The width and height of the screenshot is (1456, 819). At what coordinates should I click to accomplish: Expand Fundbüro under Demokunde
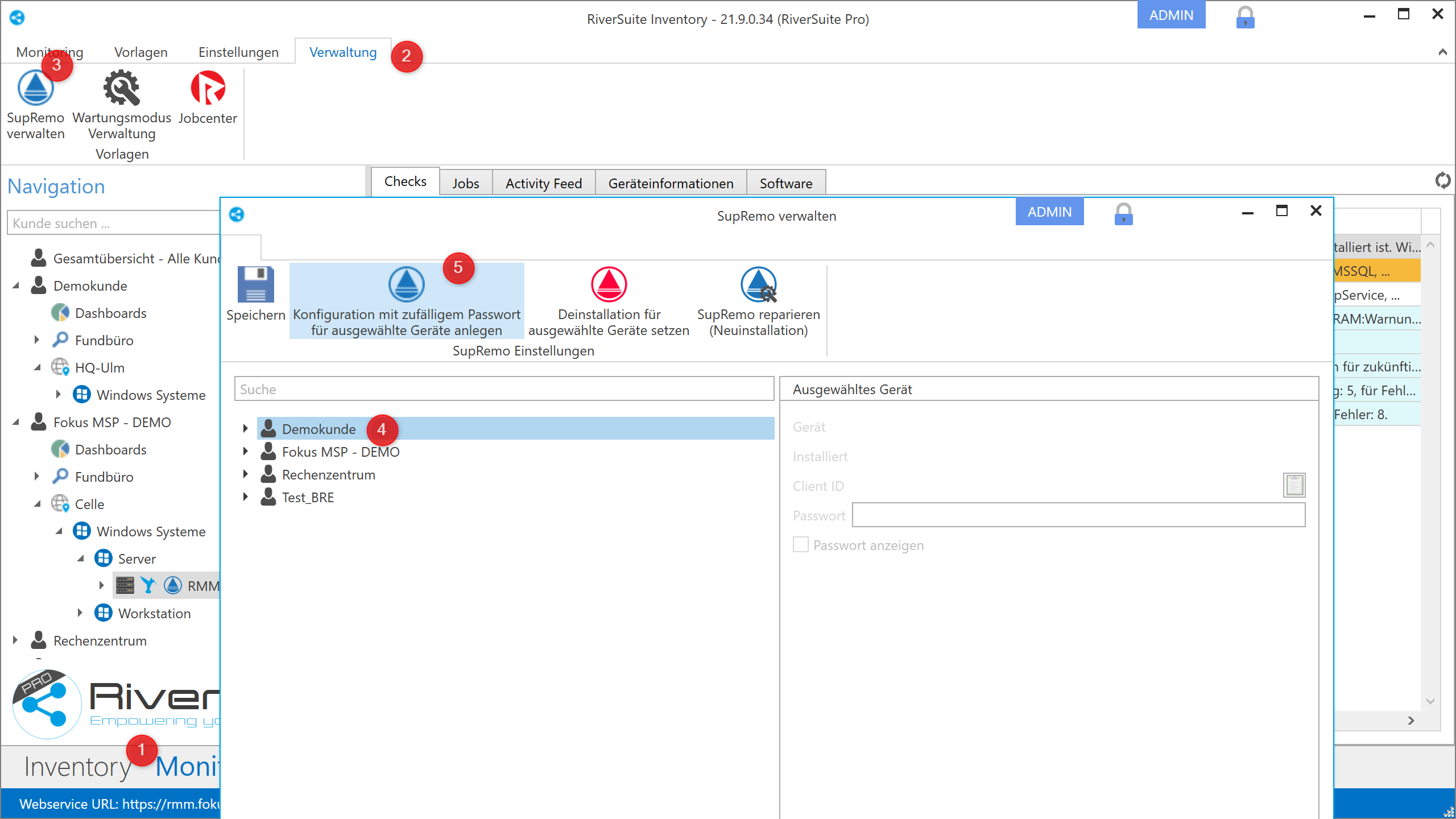click(x=37, y=340)
